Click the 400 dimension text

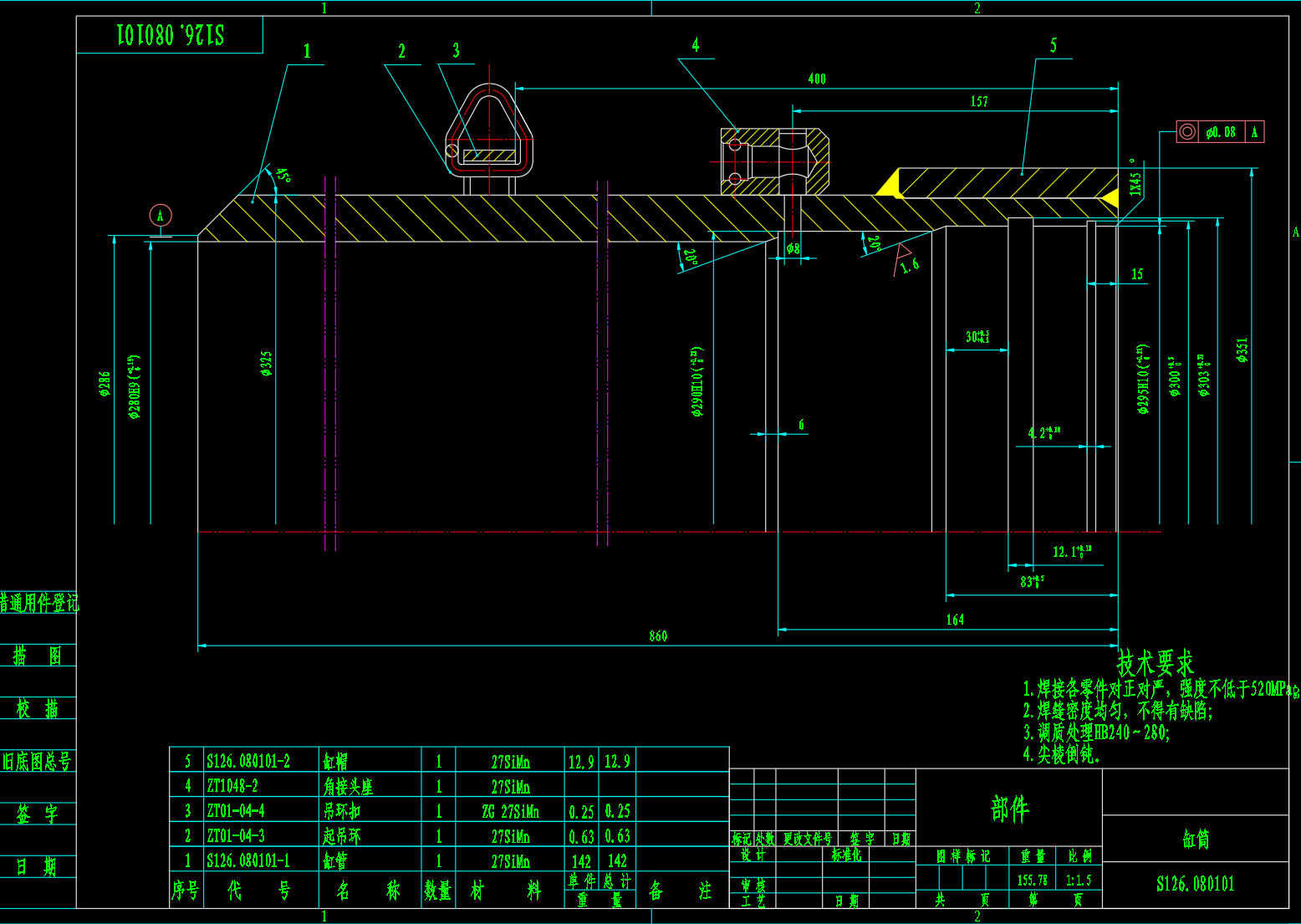(x=817, y=79)
